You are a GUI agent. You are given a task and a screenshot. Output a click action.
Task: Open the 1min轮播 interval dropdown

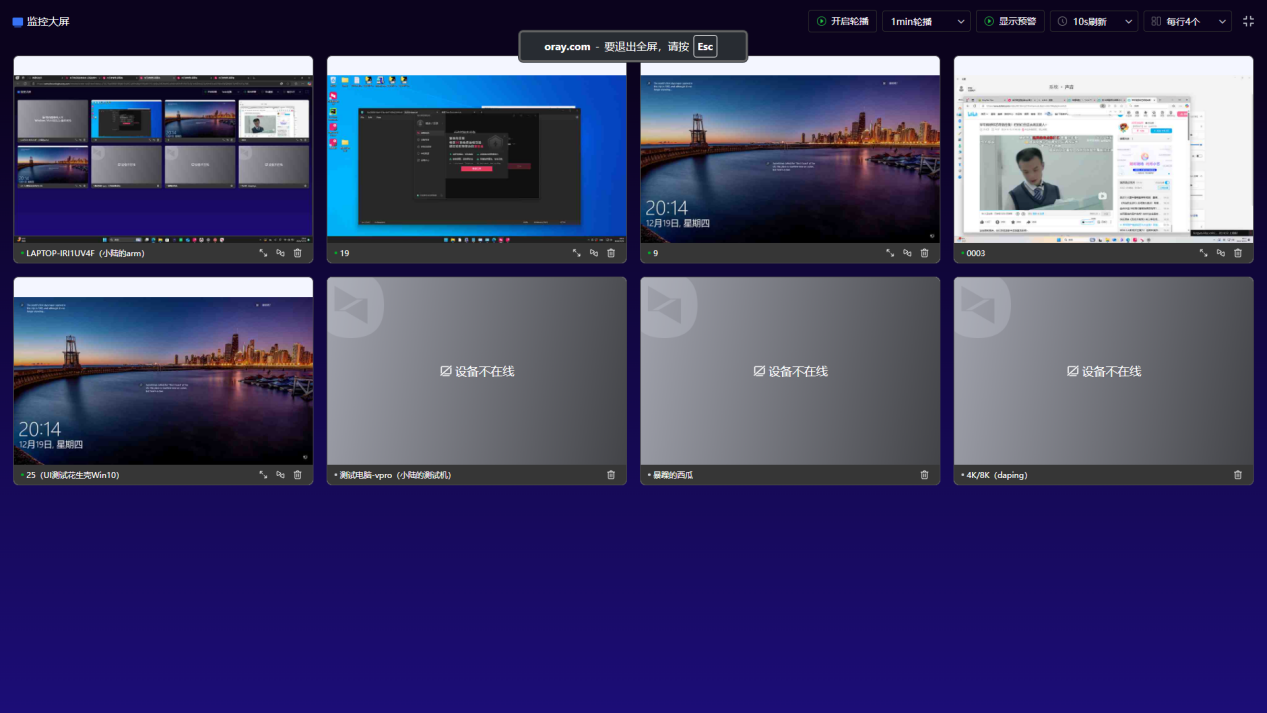tap(926, 21)
